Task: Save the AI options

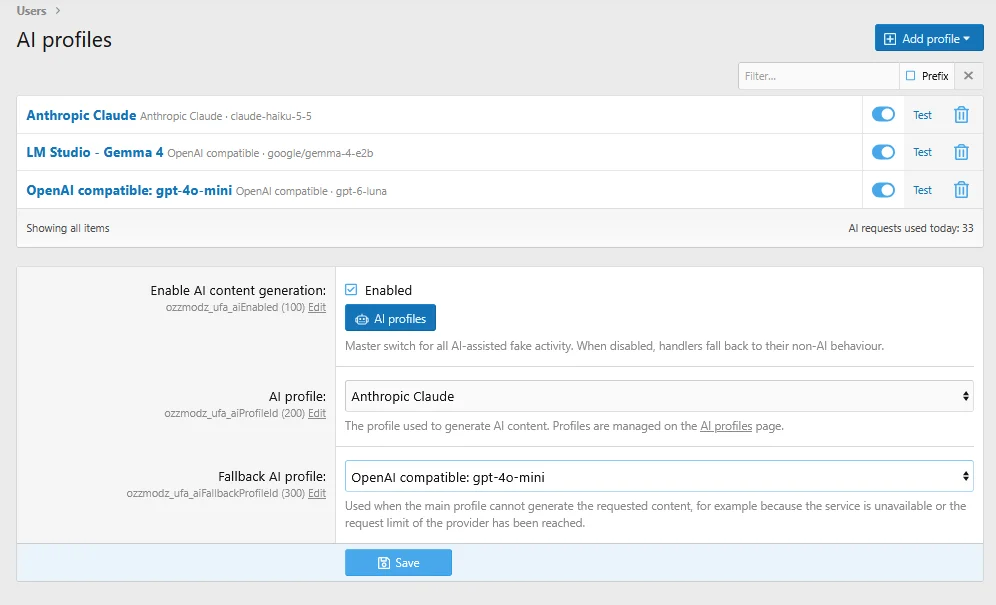Action: coord(398,562)
